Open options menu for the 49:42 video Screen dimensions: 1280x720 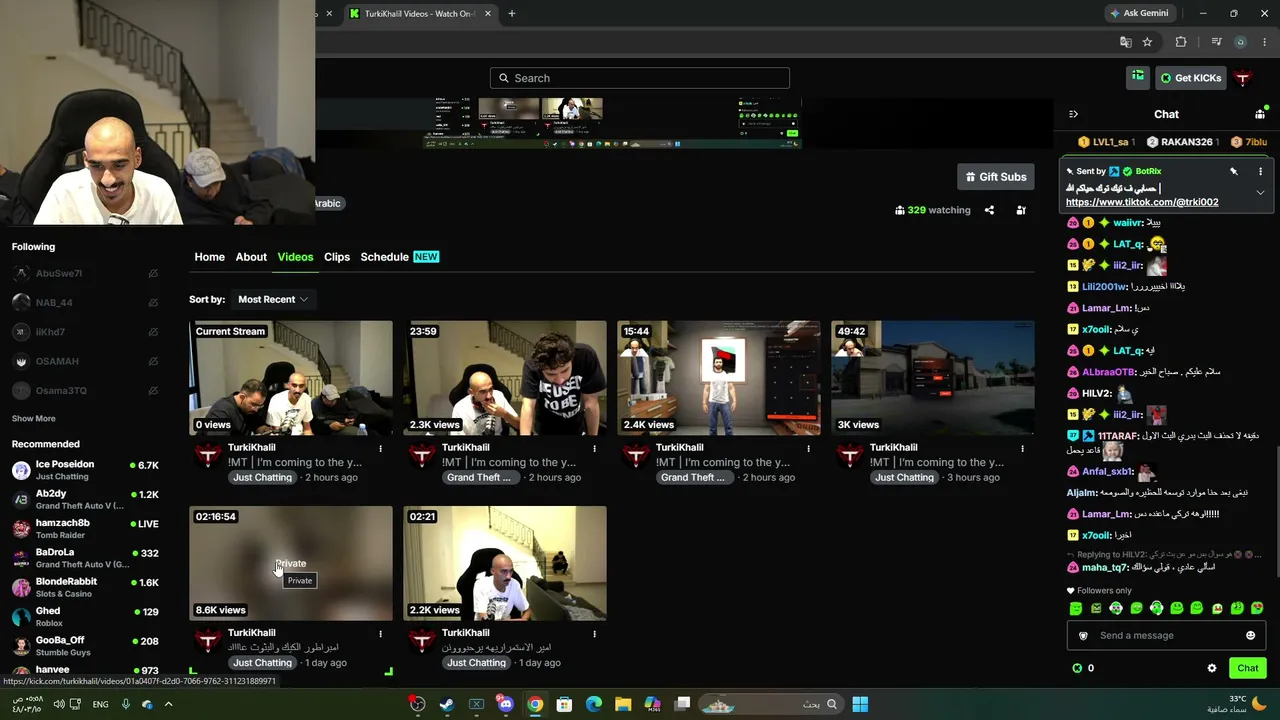coord(1022,448)
